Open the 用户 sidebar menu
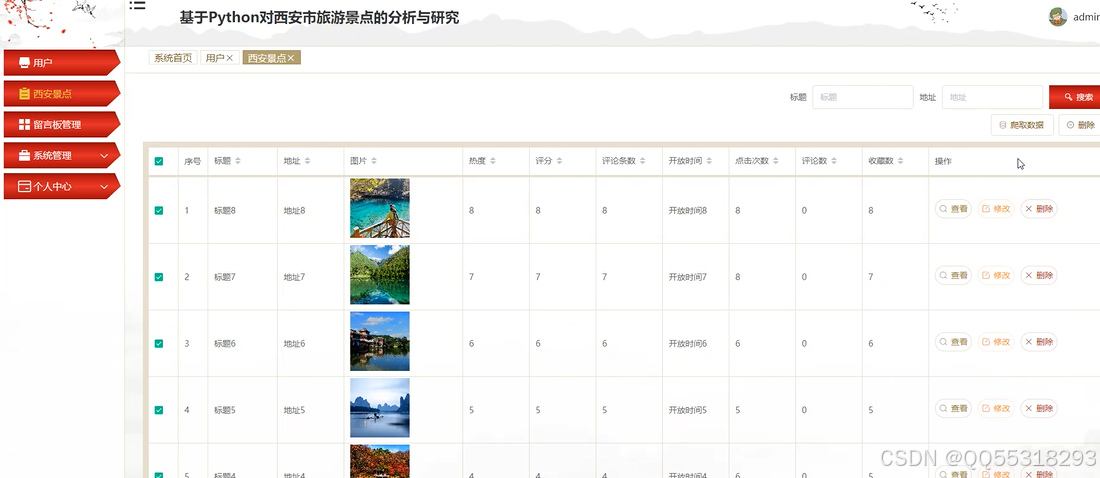The width and height of the screenshot is (1100, 478). tap(62, 63)
